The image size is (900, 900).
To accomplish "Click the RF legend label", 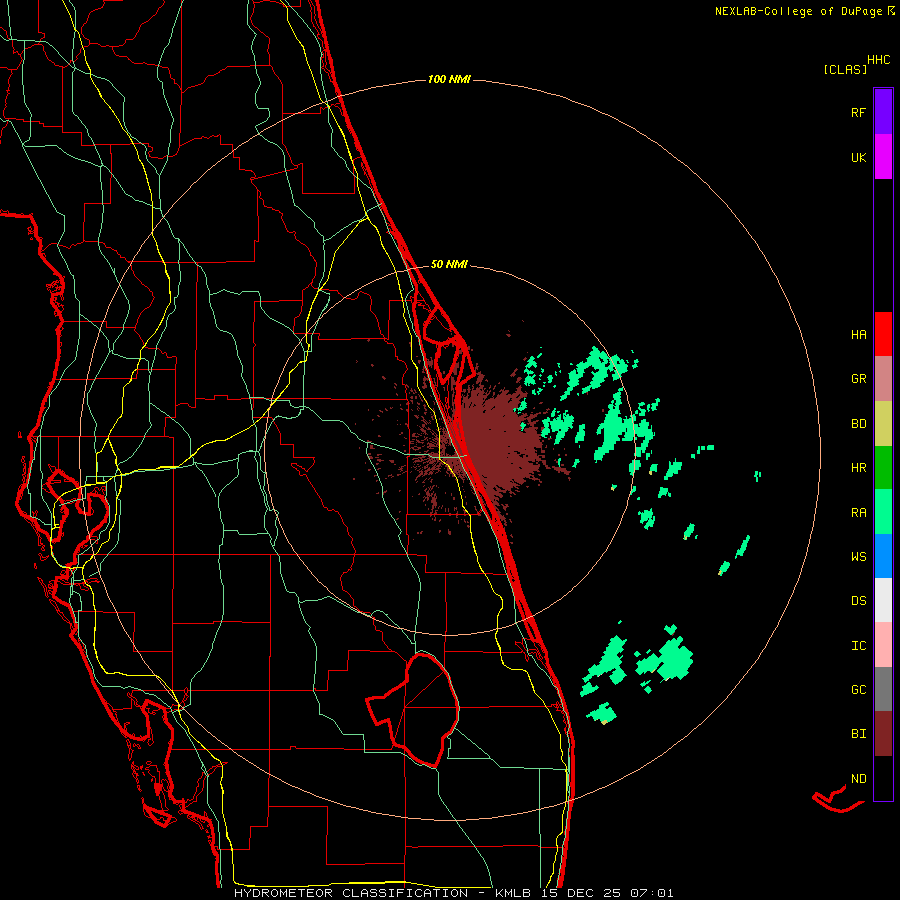I will coord(858,112).
